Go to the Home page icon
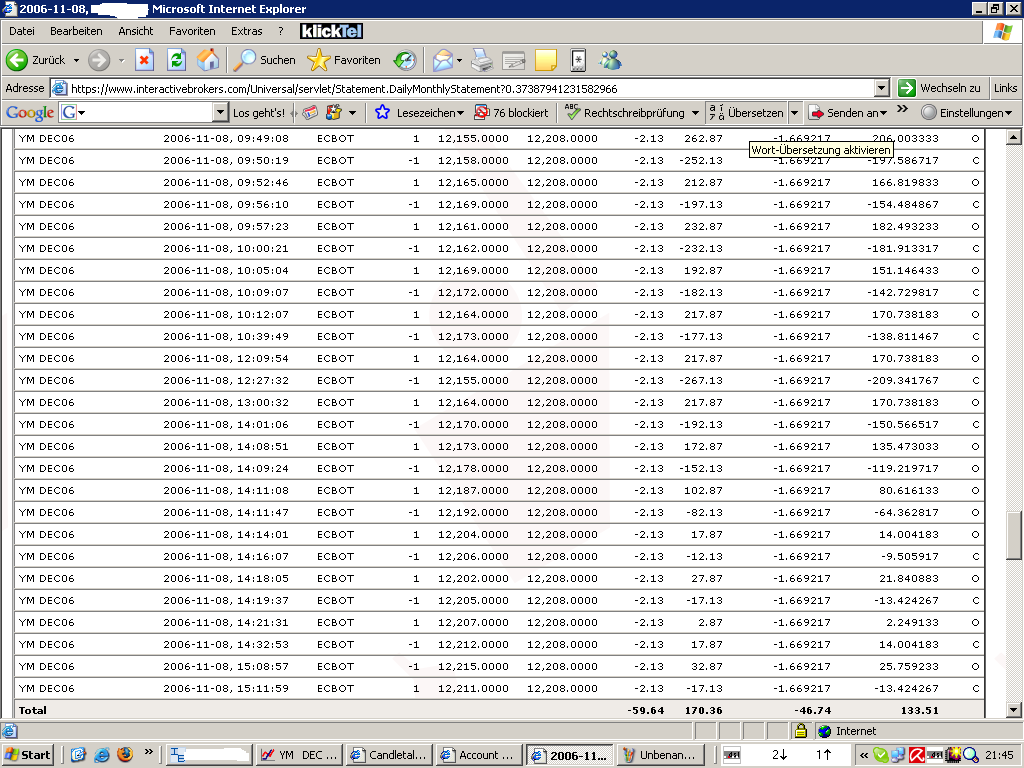Screen dimensions: 1024x768 pos(208,60)
